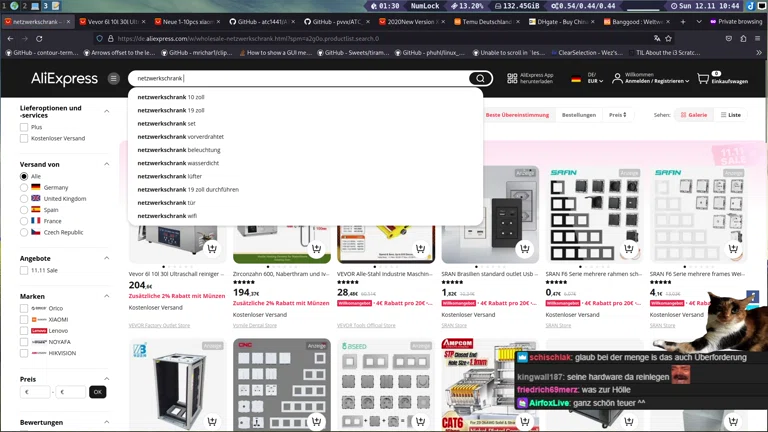This screenshot has width=768, height=432.
Task: Collapse the Marken filter section
Action: 107,296
